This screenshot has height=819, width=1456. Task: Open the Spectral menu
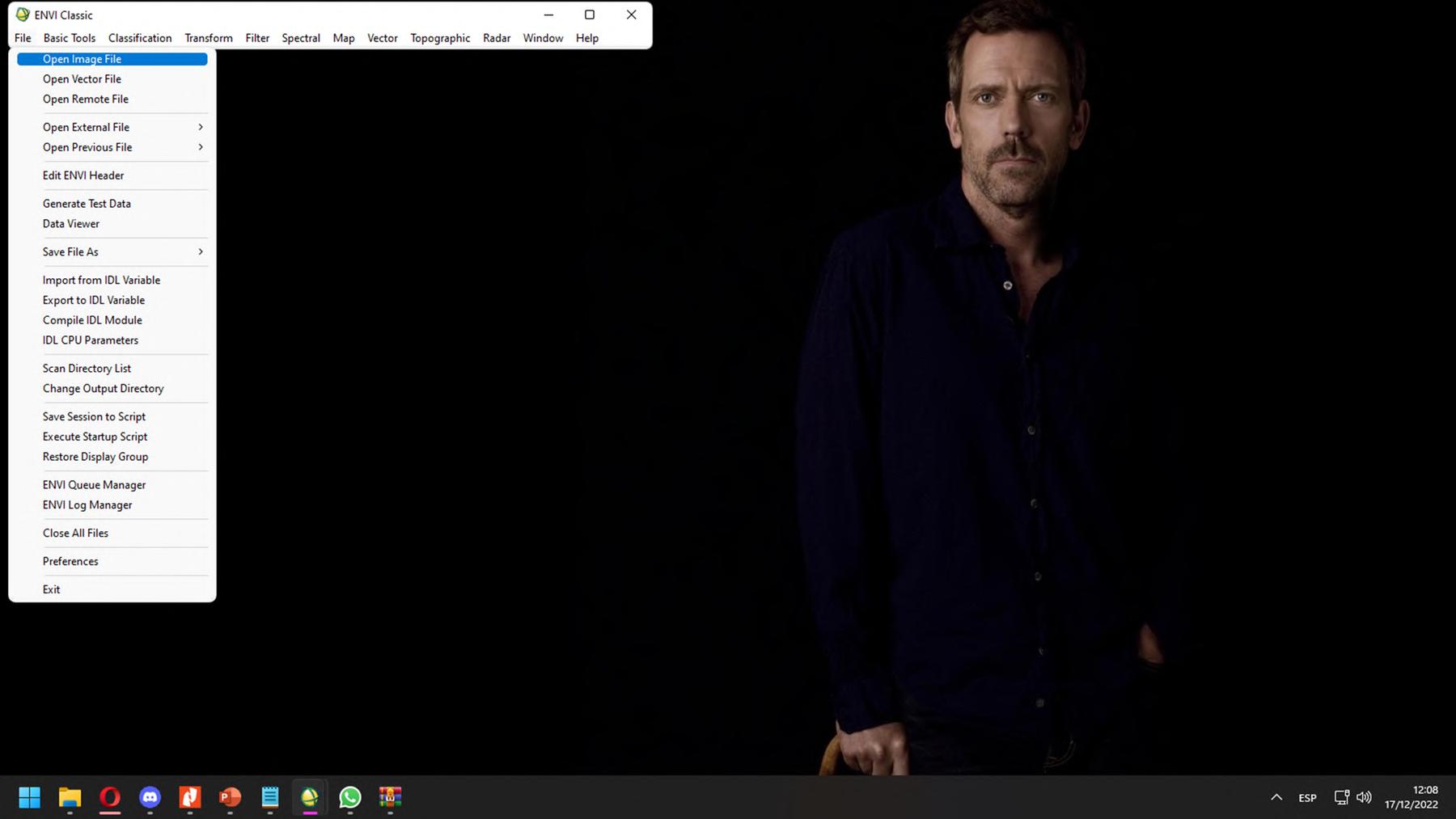pyautogui.click(x=301, y=38)
